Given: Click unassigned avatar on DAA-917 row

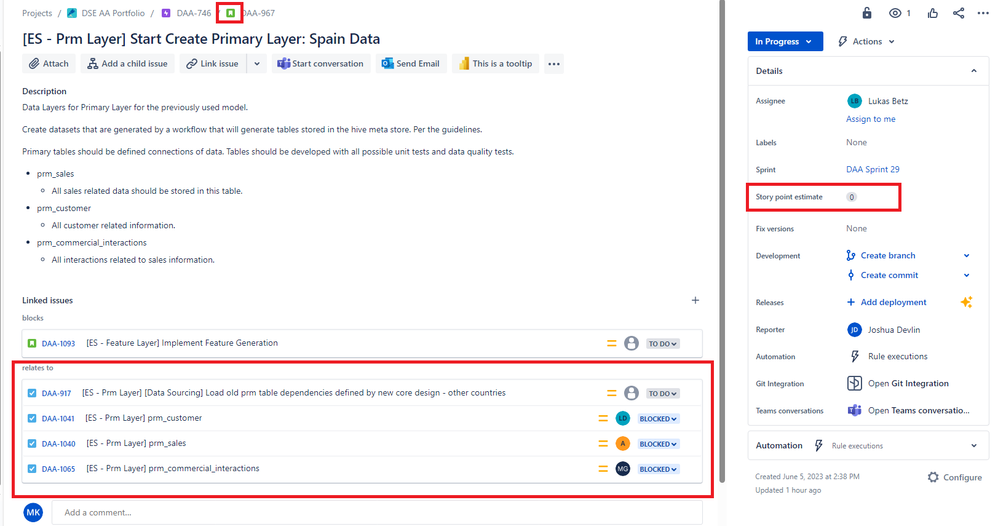Looking at the screenshot, I should [631, 393].
